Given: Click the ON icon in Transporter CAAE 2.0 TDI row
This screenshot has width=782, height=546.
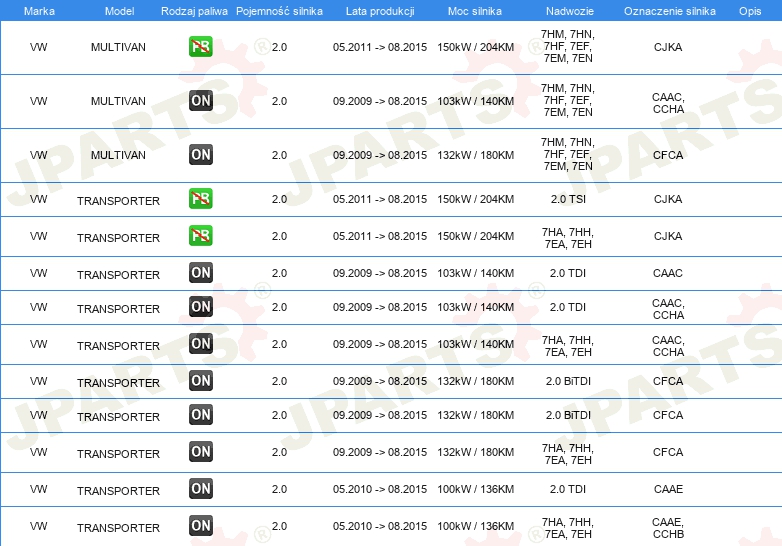Looking at the screenshot, I should pyautogui.click(x=201, y=489).
